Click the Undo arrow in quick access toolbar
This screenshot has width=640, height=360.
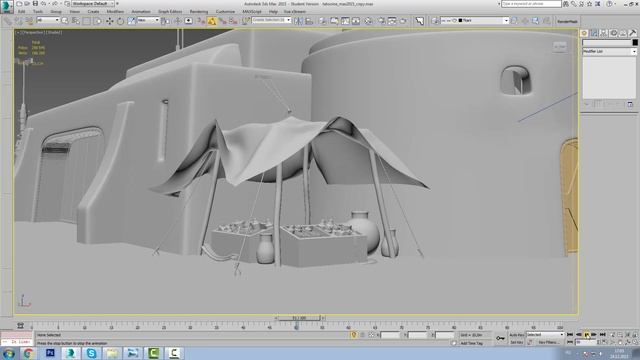(x=43, y=4)
